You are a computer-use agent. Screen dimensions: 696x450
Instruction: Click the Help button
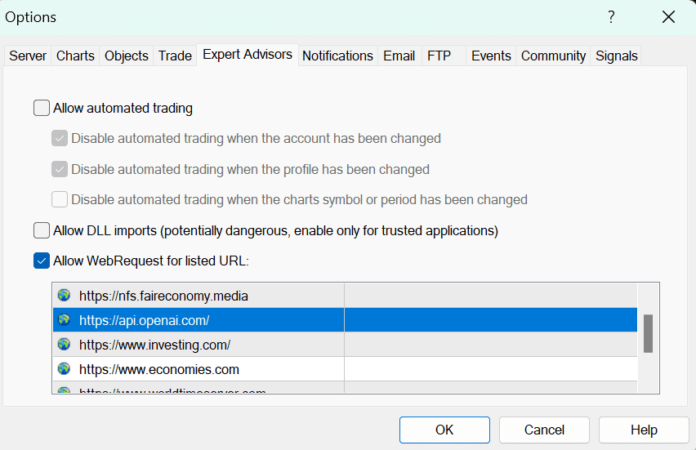pyautogui.click(x=643, y=430)
